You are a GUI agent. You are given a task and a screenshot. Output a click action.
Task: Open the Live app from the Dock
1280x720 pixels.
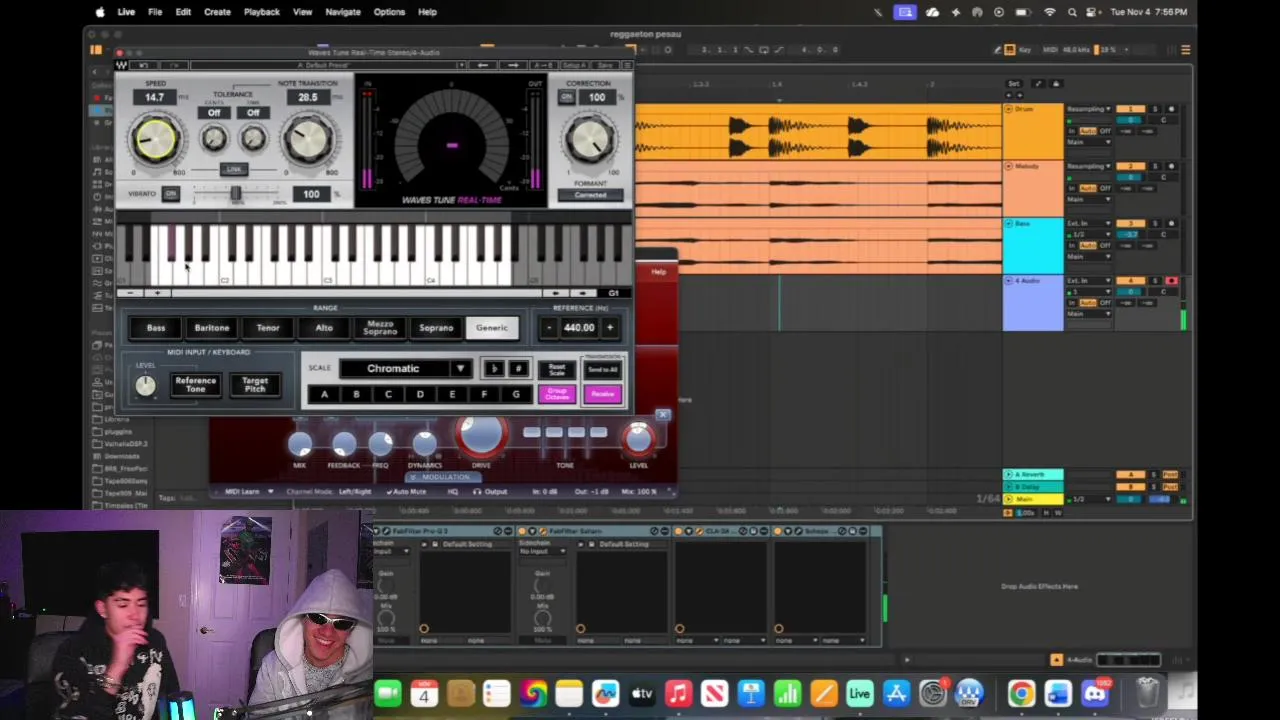[x=859, y=693]
